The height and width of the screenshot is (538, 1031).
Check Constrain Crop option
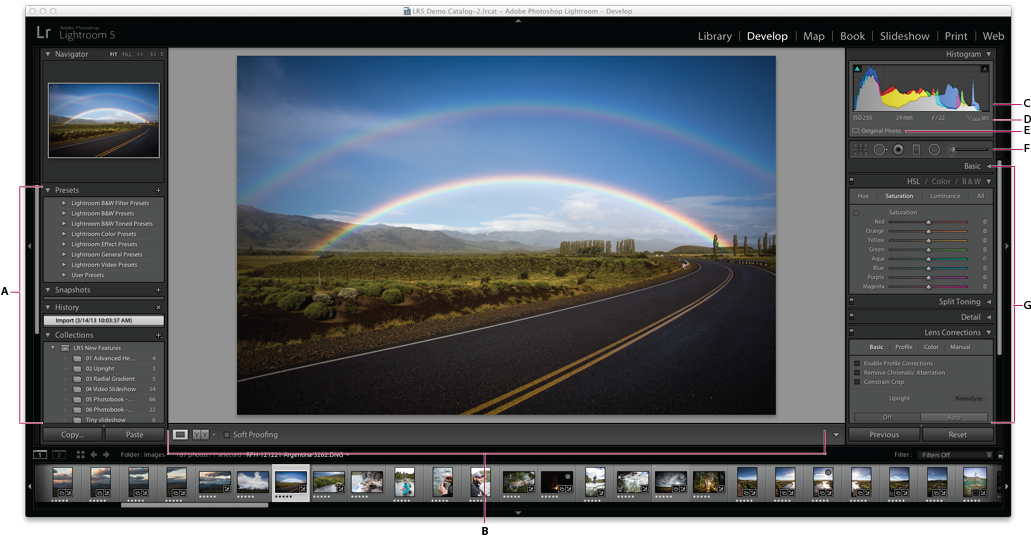point(857,381)
